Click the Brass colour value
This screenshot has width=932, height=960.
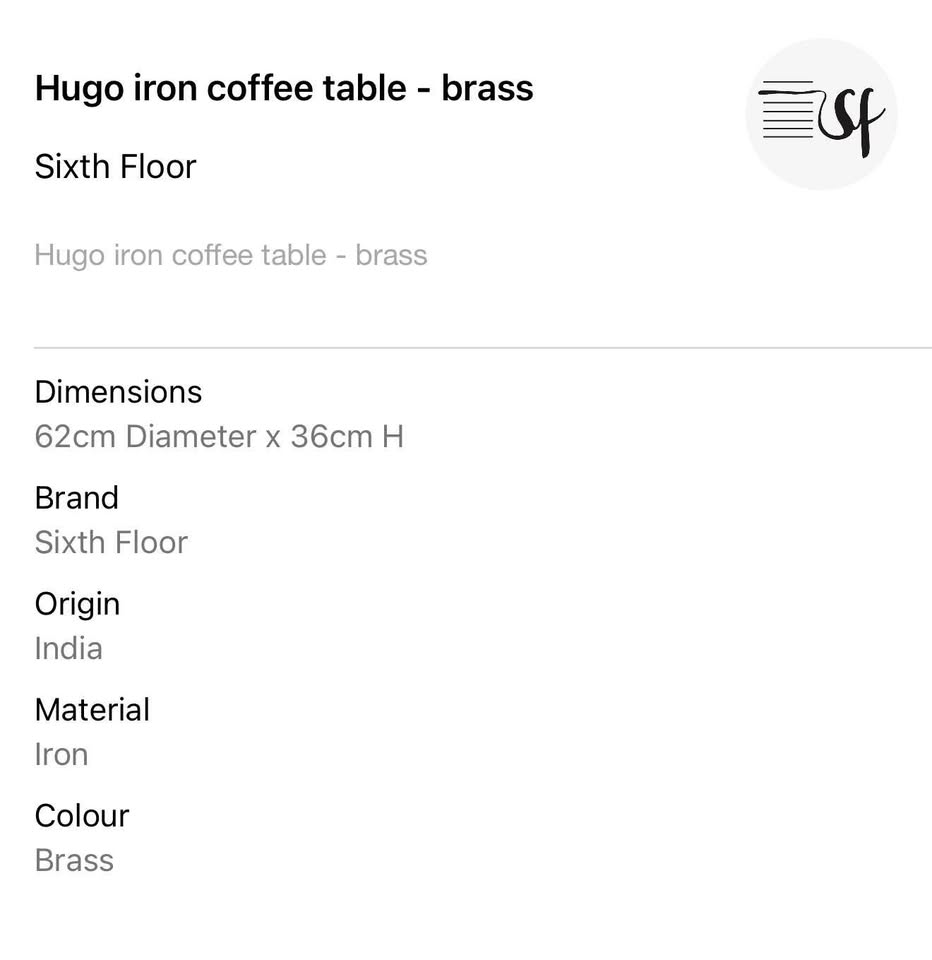74,860
